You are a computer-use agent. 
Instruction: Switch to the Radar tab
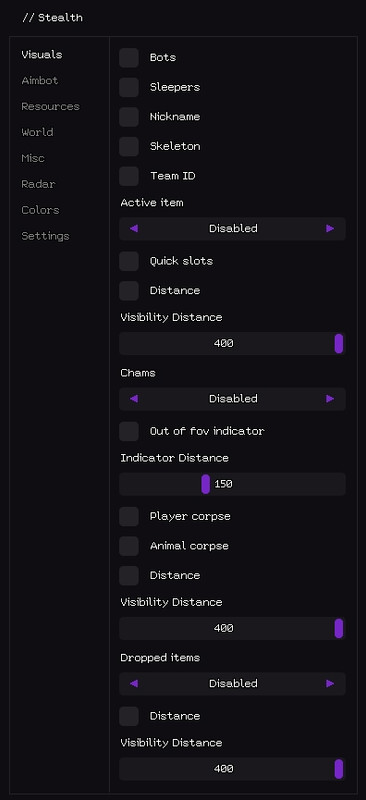point(38,184)
